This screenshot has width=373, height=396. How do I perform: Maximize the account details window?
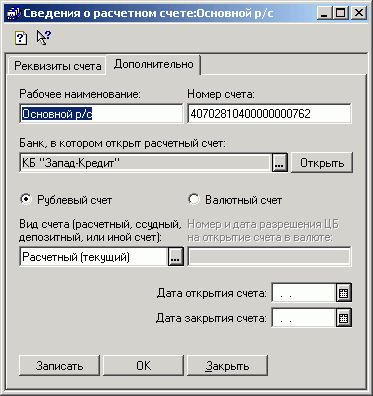[341, 13]
